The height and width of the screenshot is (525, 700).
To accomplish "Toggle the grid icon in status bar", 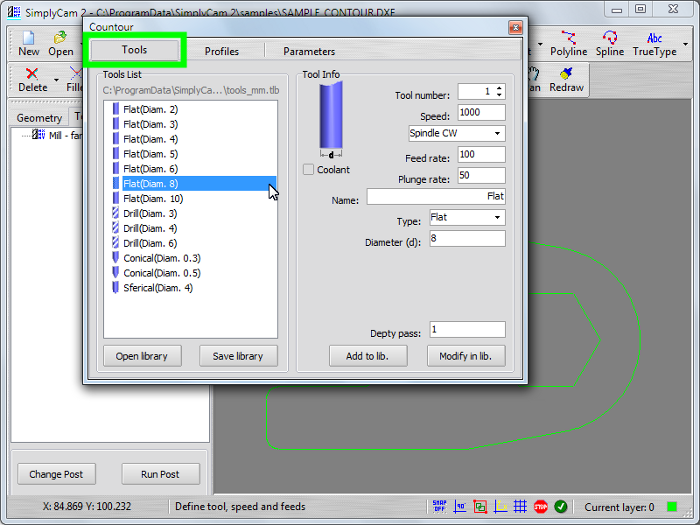I will 520,507.
